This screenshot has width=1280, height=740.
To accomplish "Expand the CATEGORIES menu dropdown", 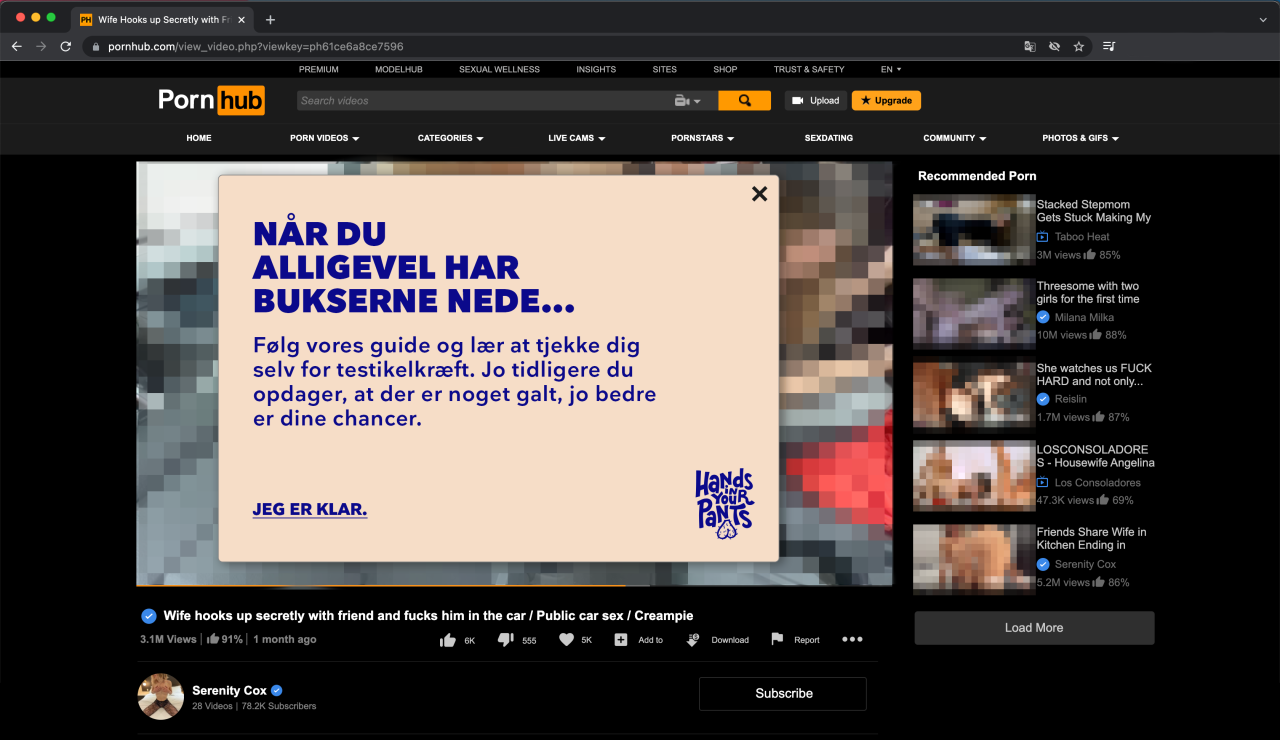I will tap(451, 138).
